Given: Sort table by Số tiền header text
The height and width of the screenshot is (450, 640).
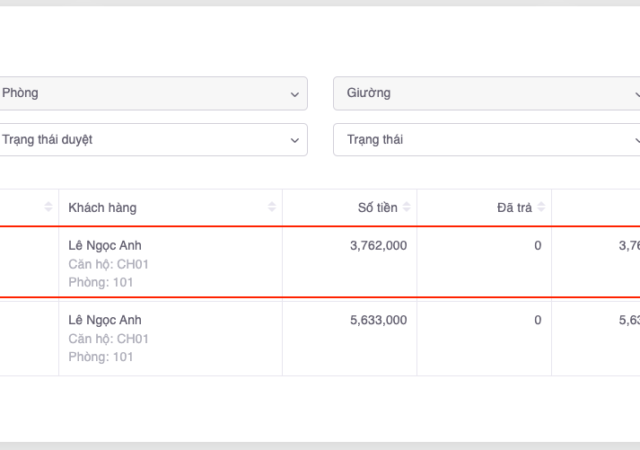Looking at the screenshot, I should tap(377, 207).
